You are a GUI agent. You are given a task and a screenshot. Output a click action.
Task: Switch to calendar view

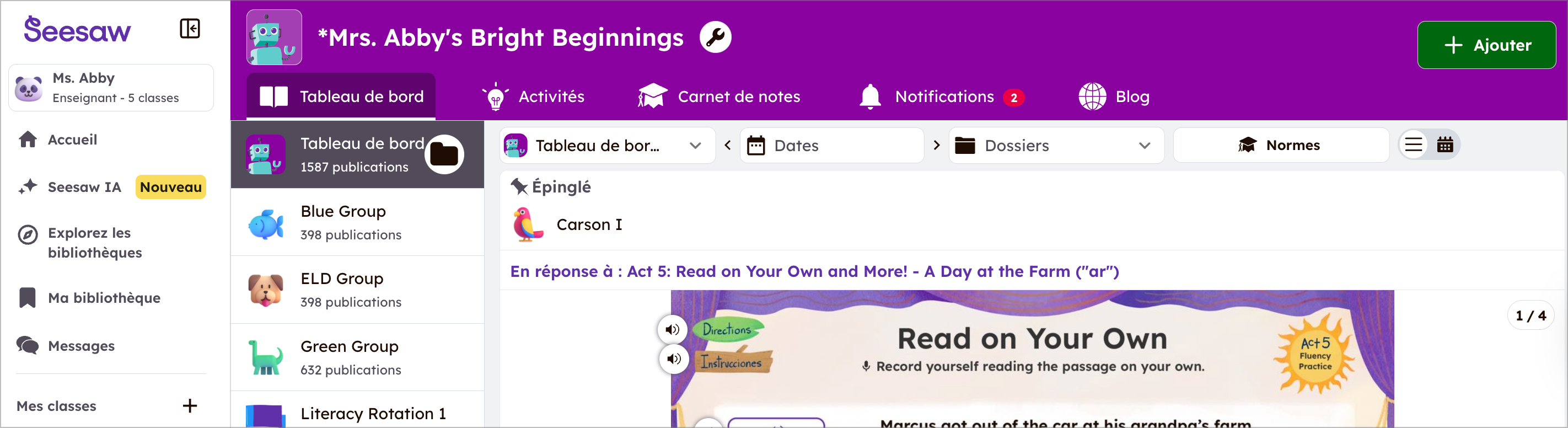[1445, 145]
